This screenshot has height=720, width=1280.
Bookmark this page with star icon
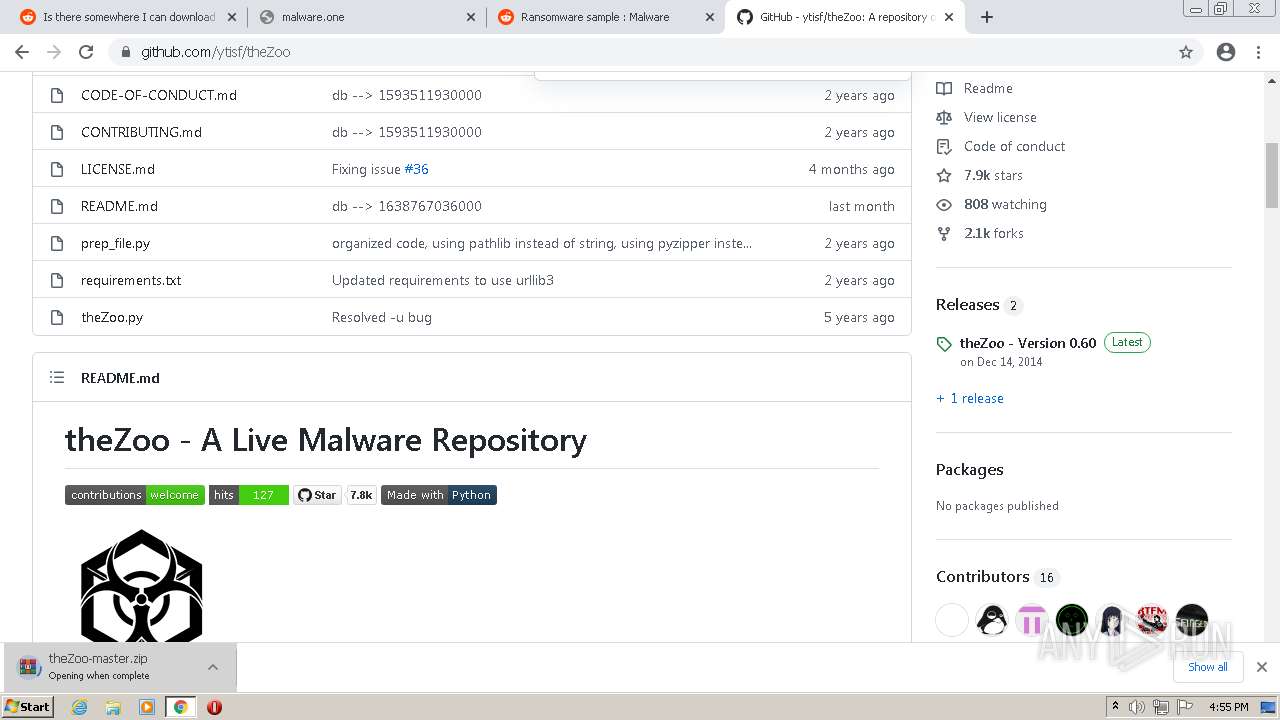pyautogui.click(x=1186, y=52)
